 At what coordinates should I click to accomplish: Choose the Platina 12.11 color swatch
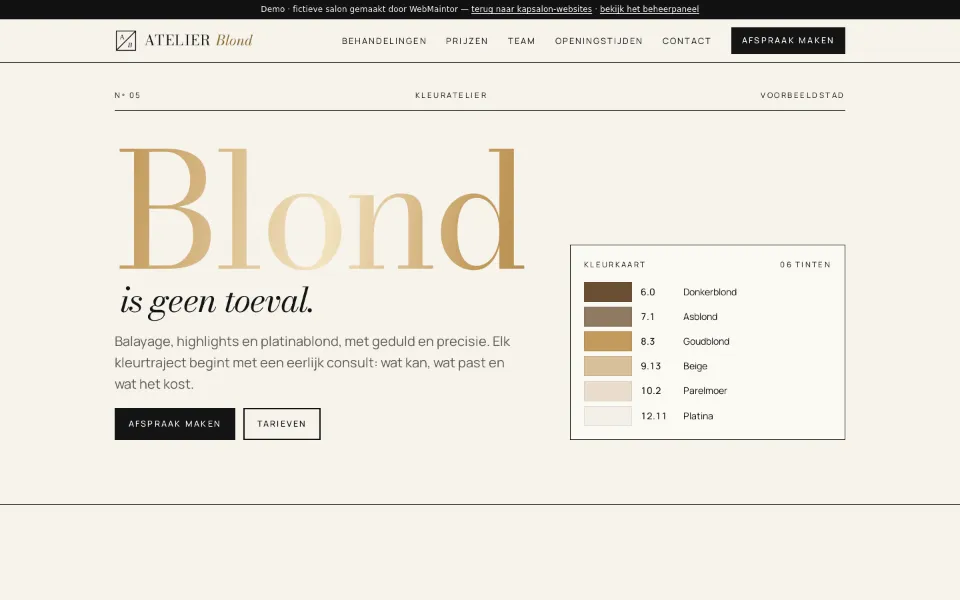tap(607, 416)
